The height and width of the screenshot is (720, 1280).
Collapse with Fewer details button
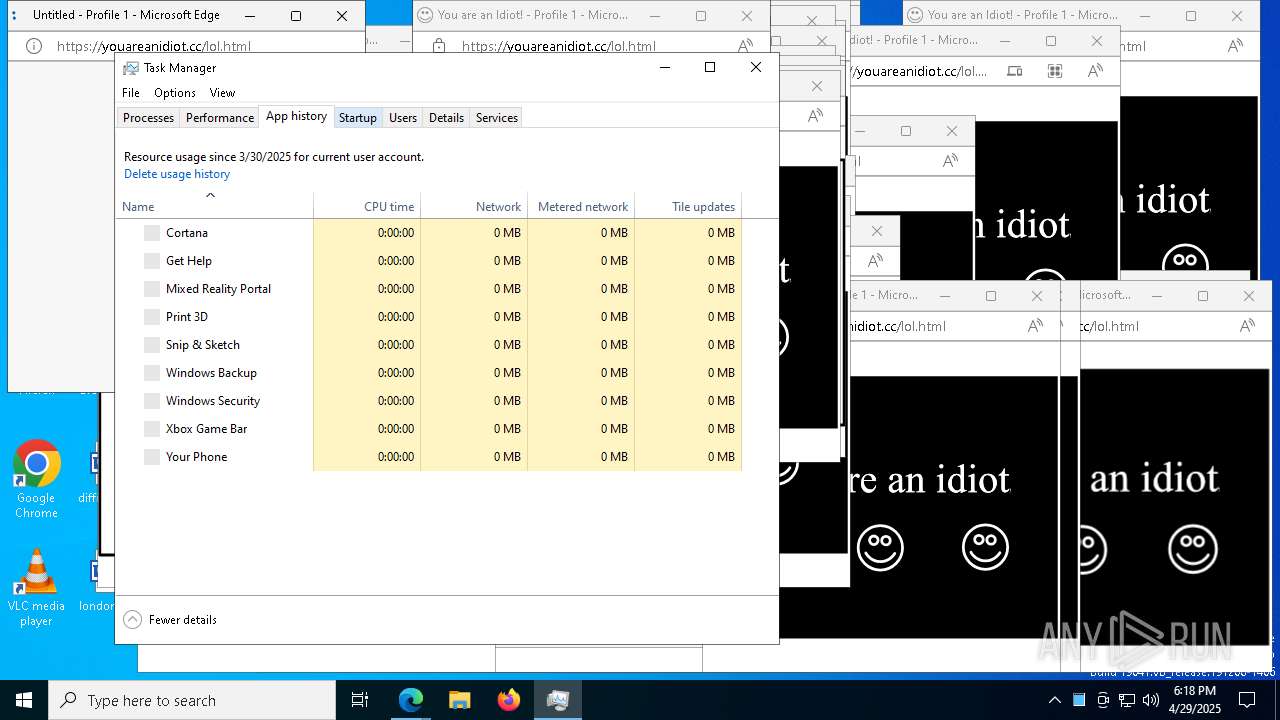[x=170, y=619]
